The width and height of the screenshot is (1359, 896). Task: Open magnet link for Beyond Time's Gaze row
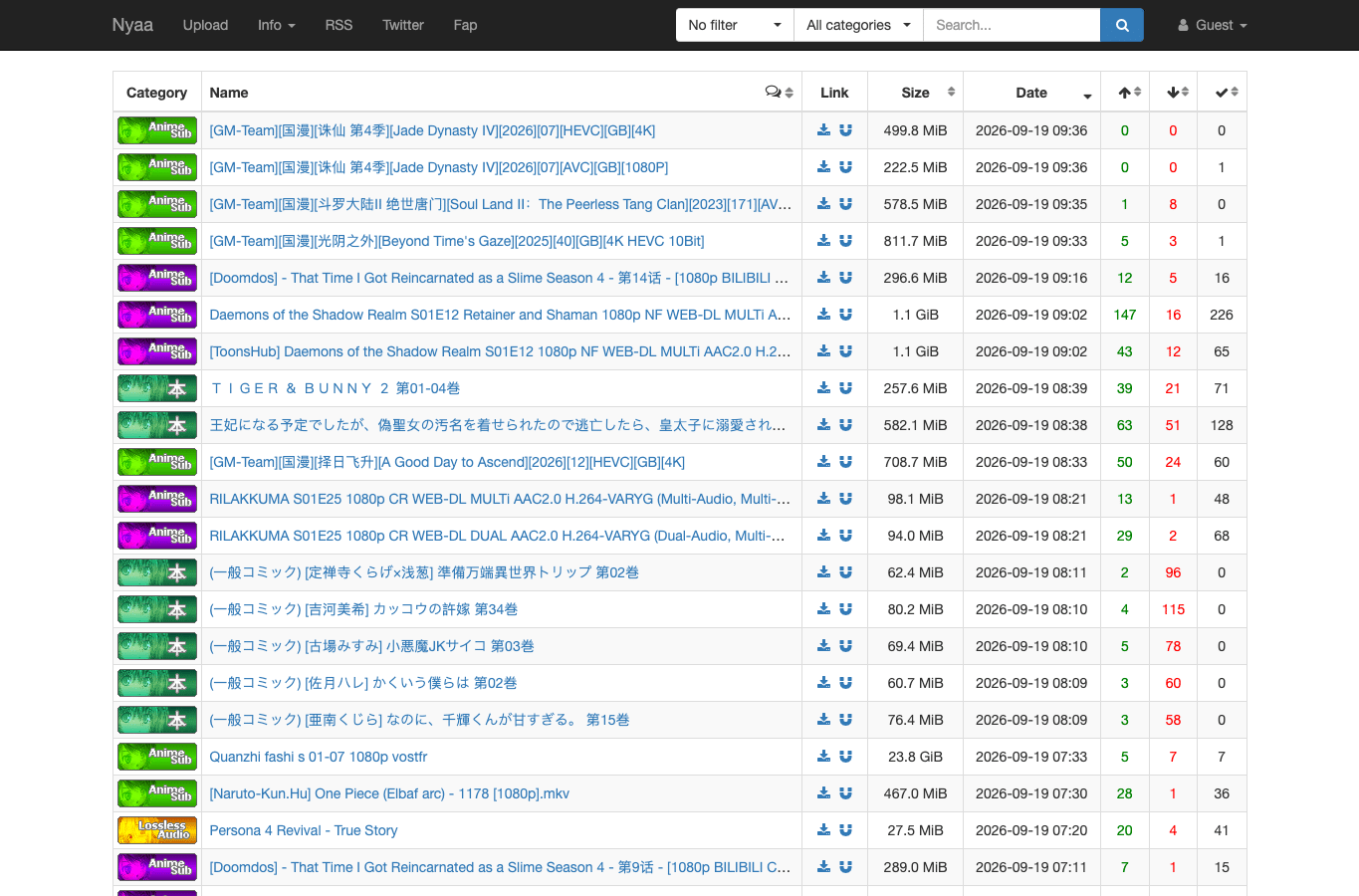point(845,240)
